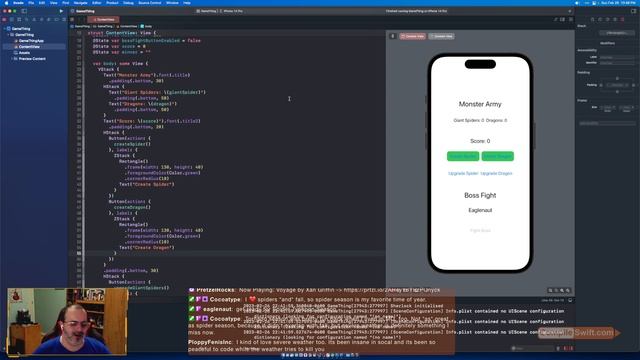Screen dimensions: 640x360
Task: Select the gray Content View preview chip
Action: click(x=441, y=36)
